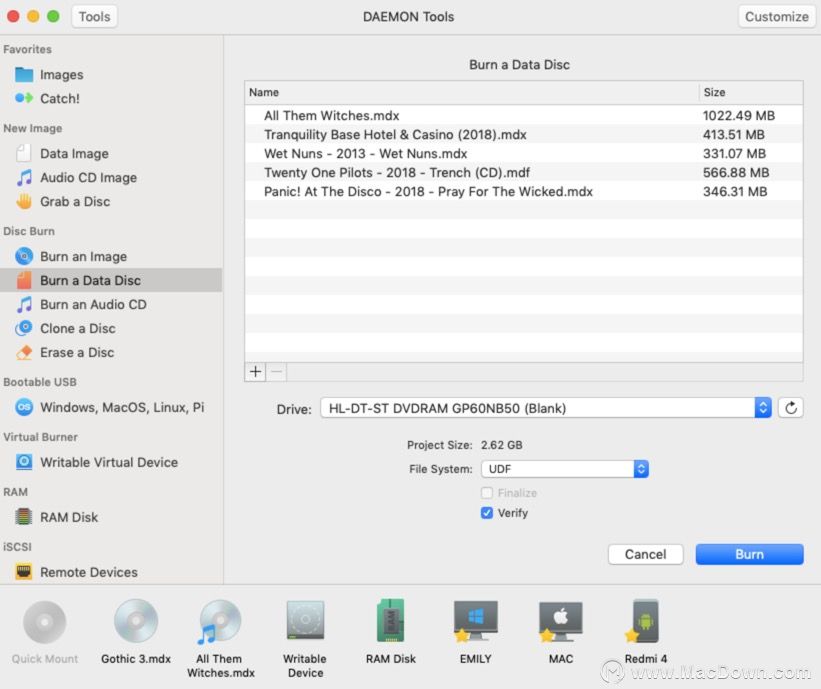Viewport: 821px width, 689px height.
Task: Click the Data Image page icon
Action: point(24,153)
